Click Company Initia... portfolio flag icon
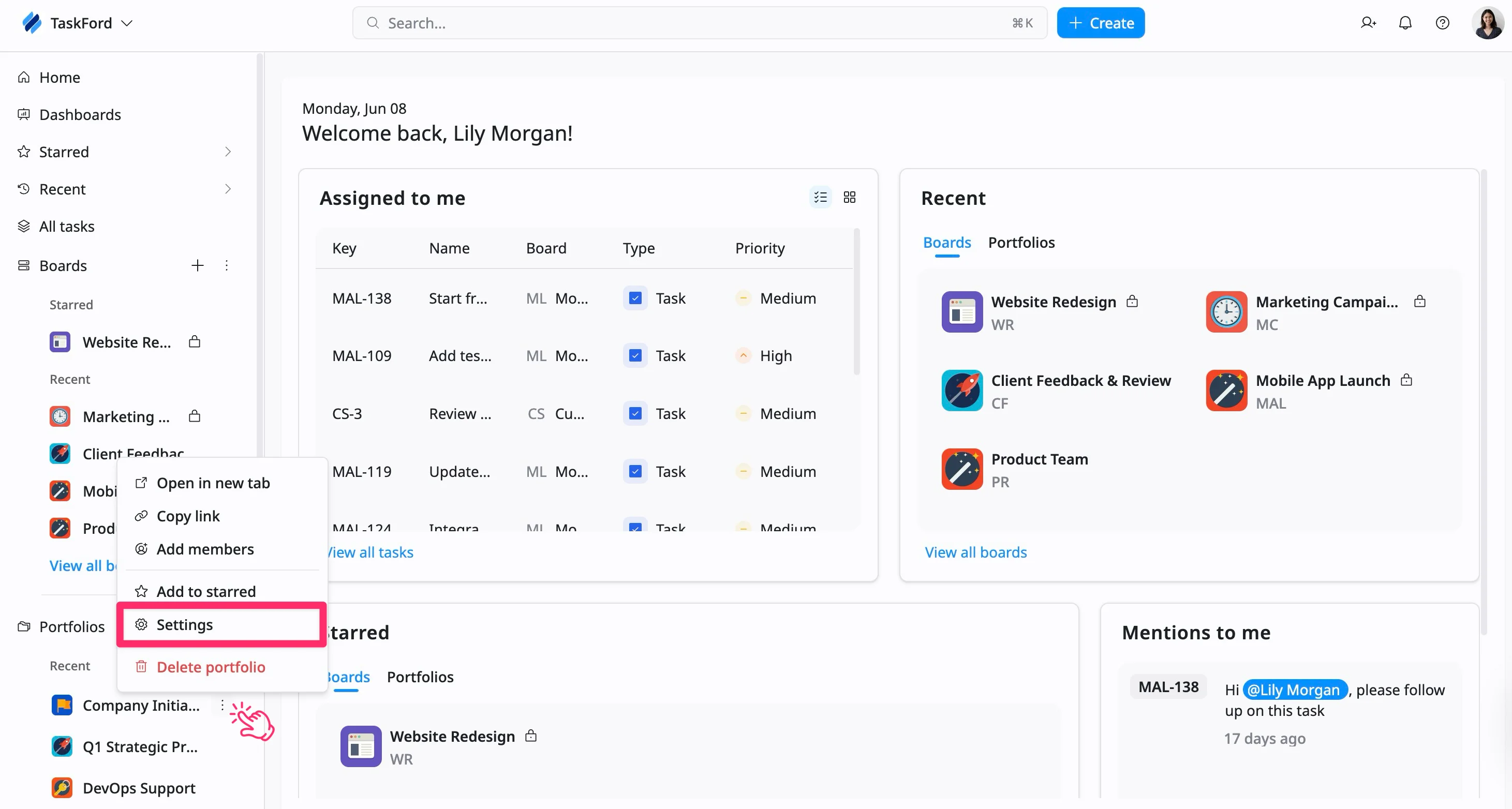Screen dimensions: 1512x809 [62, 705]
